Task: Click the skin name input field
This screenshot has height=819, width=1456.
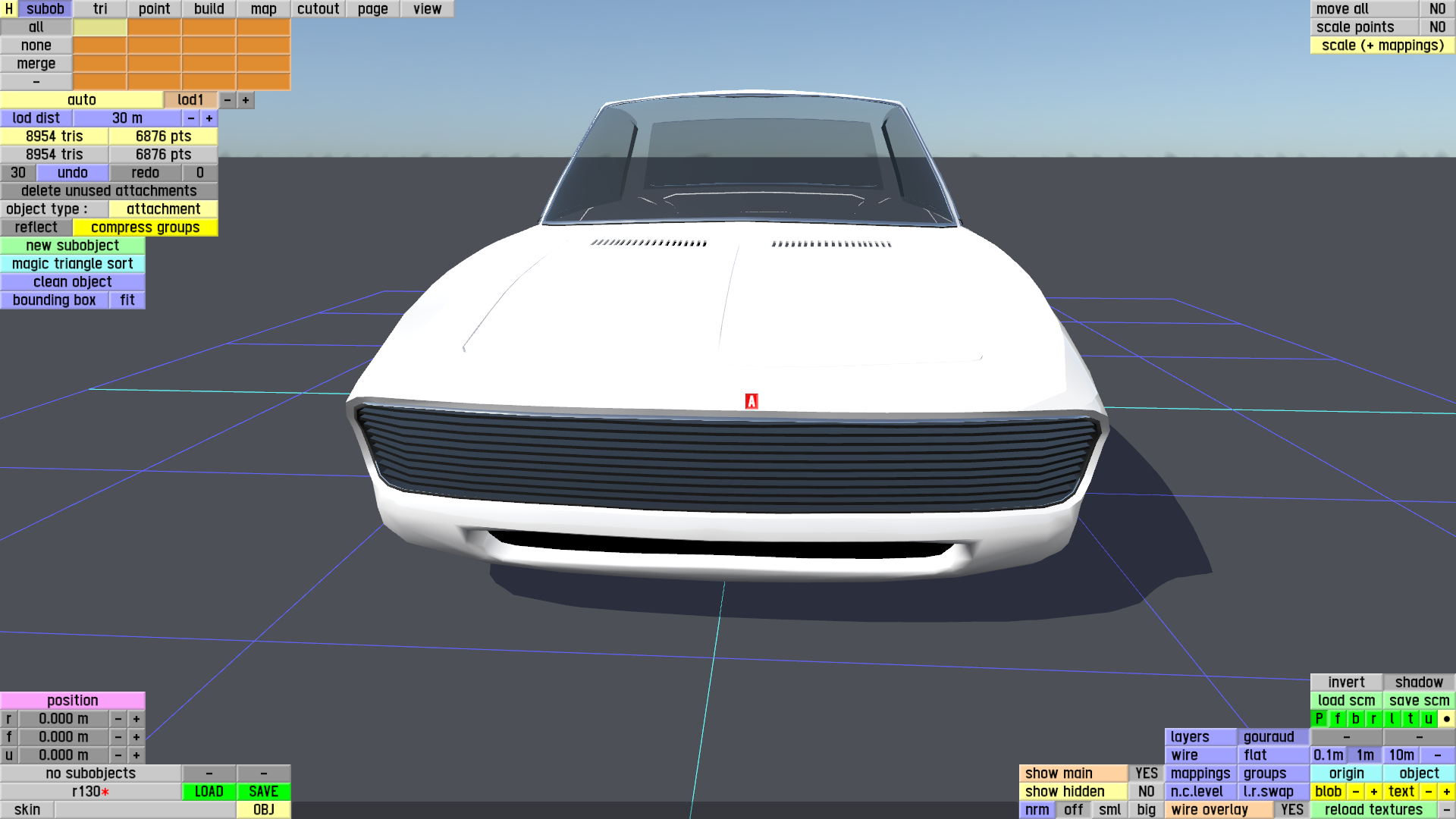Action: click(145, 810)
